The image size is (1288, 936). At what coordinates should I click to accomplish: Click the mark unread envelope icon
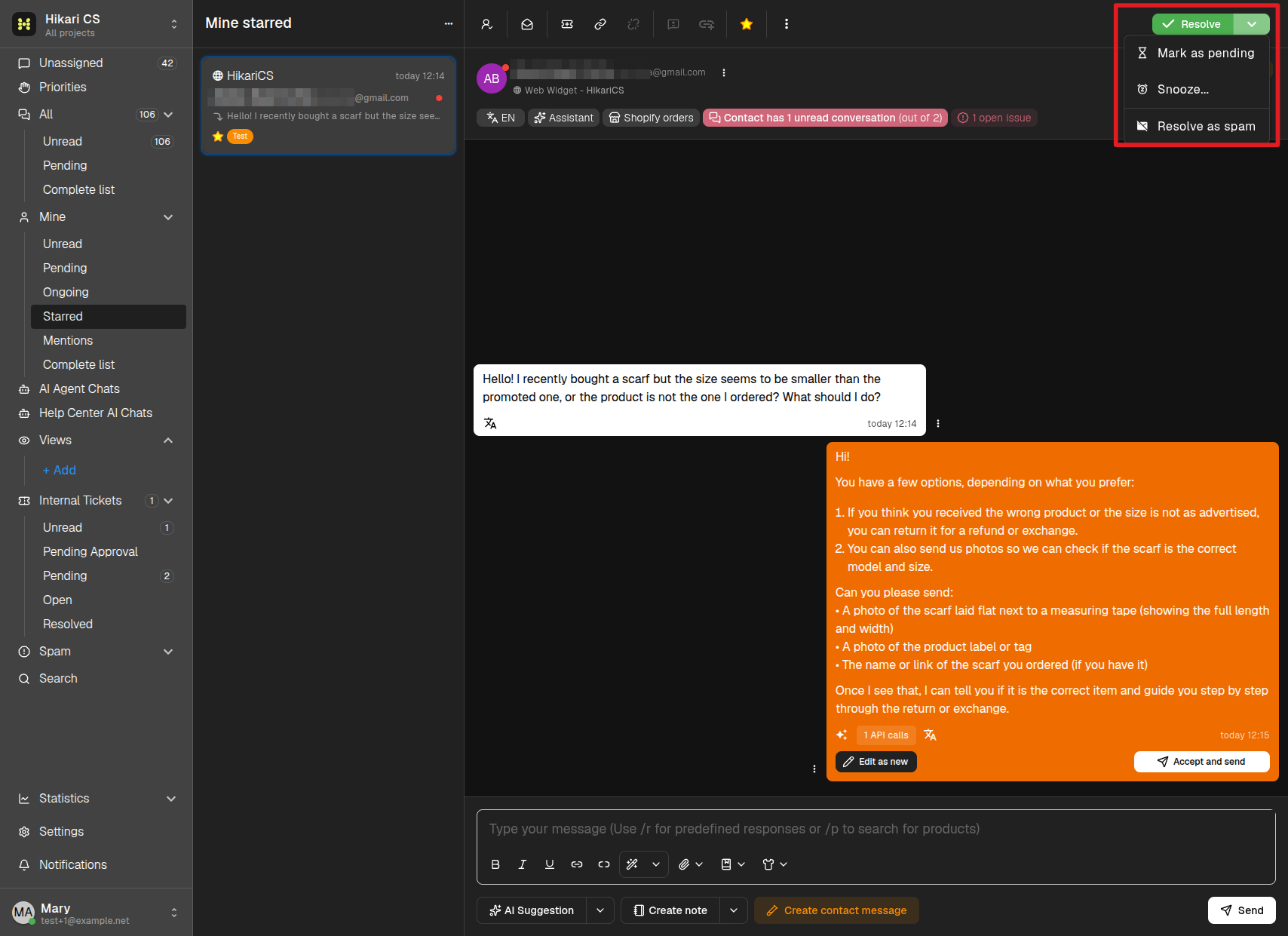[527, 24]
